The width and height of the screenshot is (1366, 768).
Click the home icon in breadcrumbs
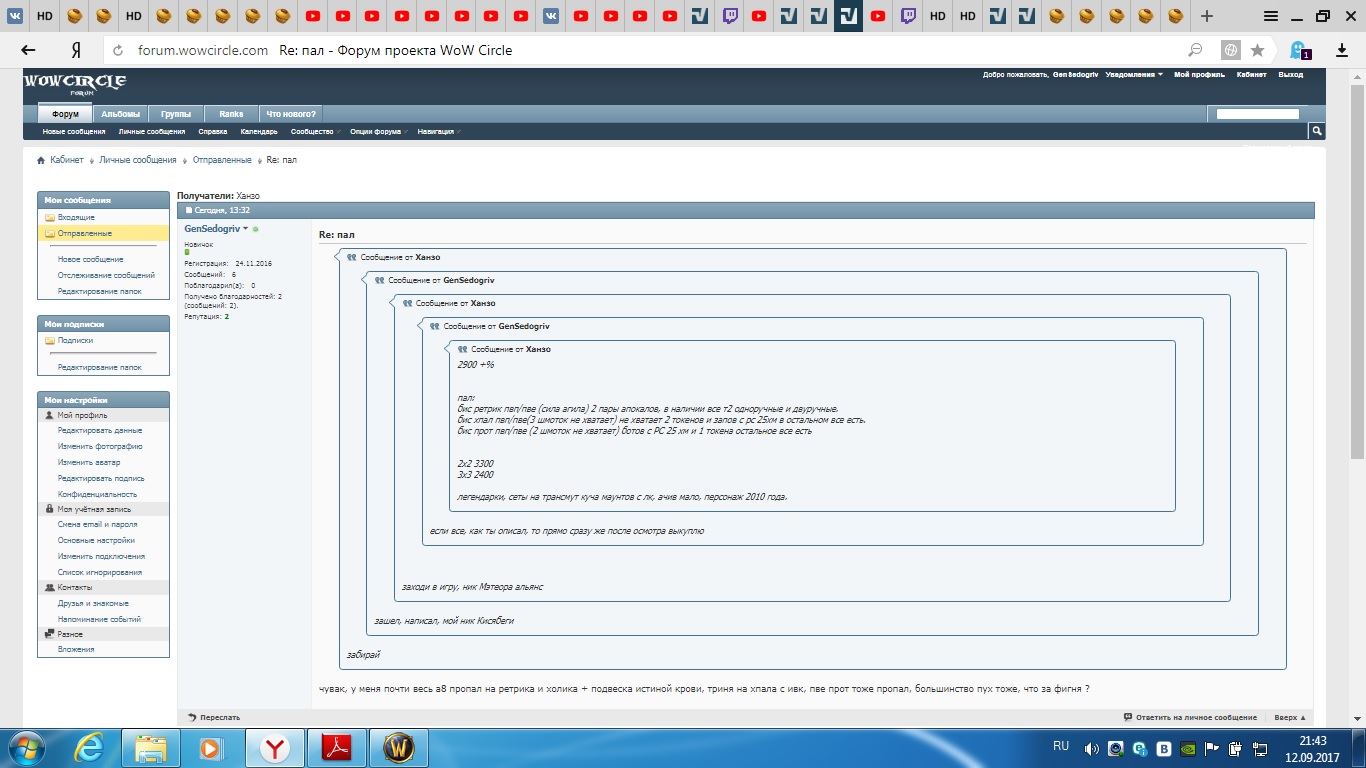click(x=41, y=160)
